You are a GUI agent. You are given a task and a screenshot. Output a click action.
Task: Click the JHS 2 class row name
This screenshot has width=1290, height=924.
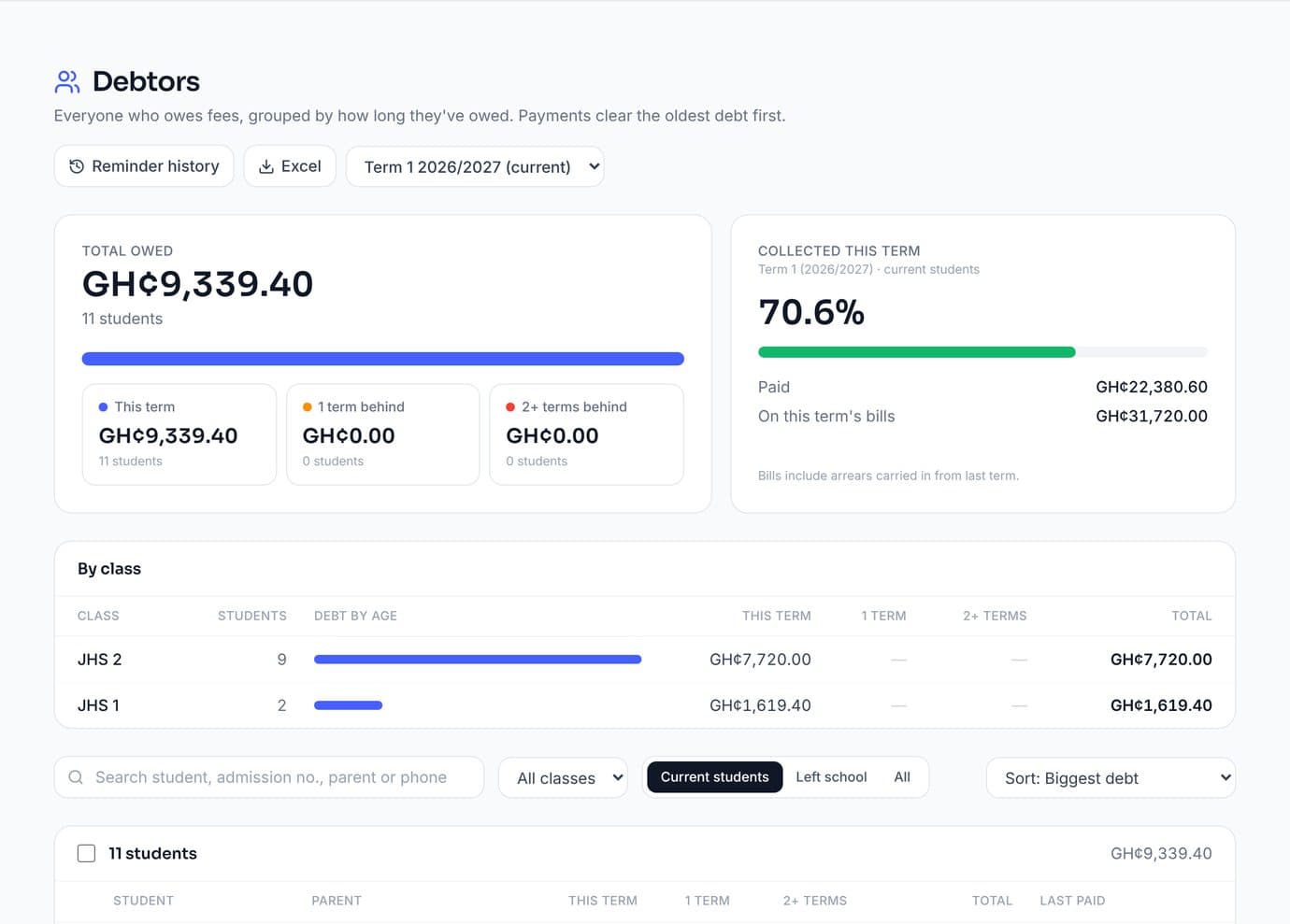click(100, 660)
